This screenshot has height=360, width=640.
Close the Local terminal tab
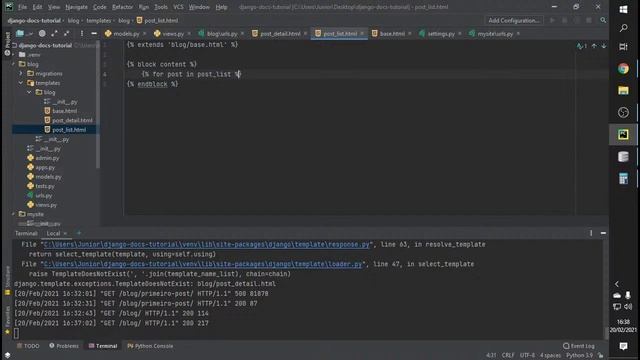(x=65, y=233)
